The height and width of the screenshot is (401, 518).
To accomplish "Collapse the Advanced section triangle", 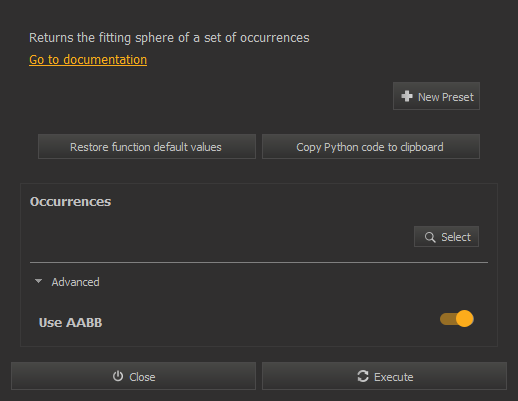I will (38, 281).
